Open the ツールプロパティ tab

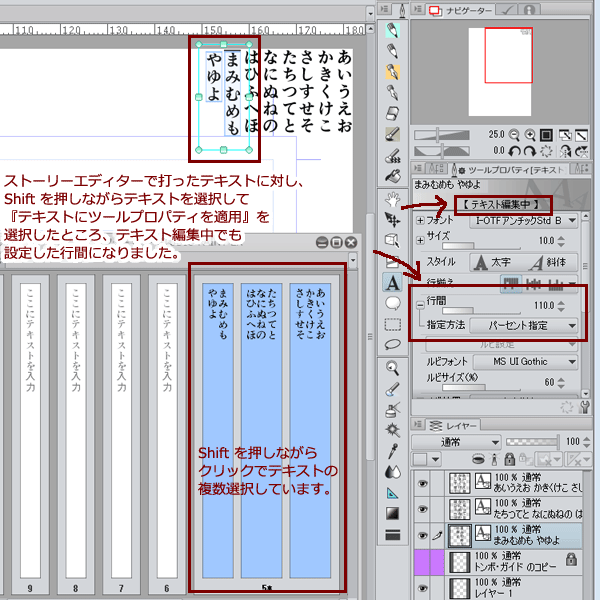(x=507, y=170)
